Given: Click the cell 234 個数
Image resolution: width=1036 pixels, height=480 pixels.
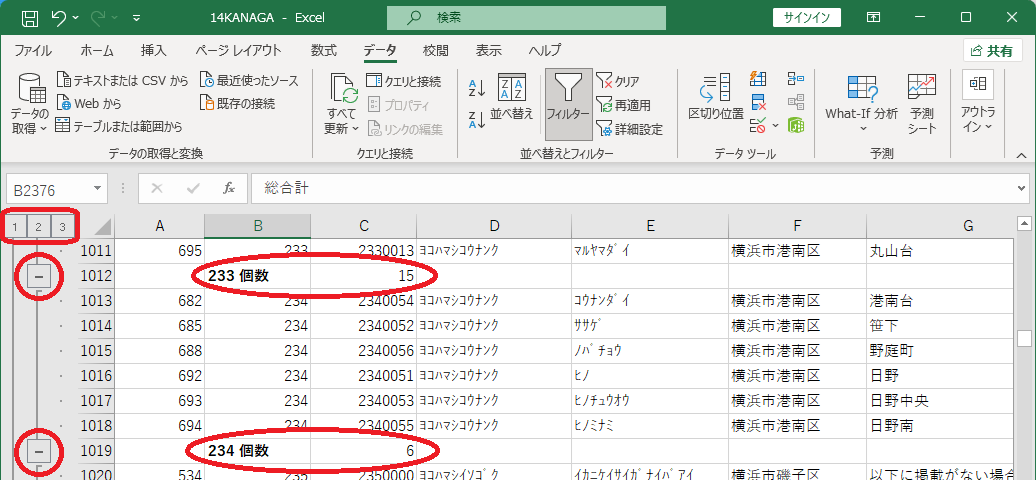Looking at the screenshot, I should 258,451.
